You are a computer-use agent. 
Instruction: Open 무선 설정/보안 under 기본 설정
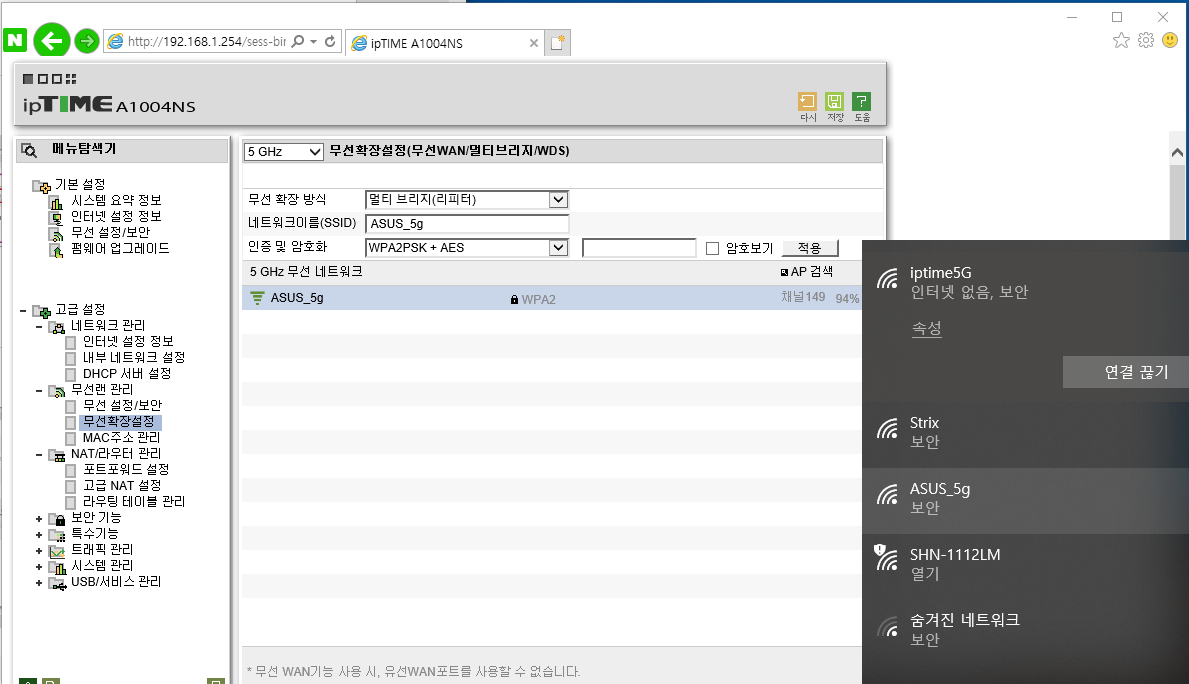[x=111, y=232]
